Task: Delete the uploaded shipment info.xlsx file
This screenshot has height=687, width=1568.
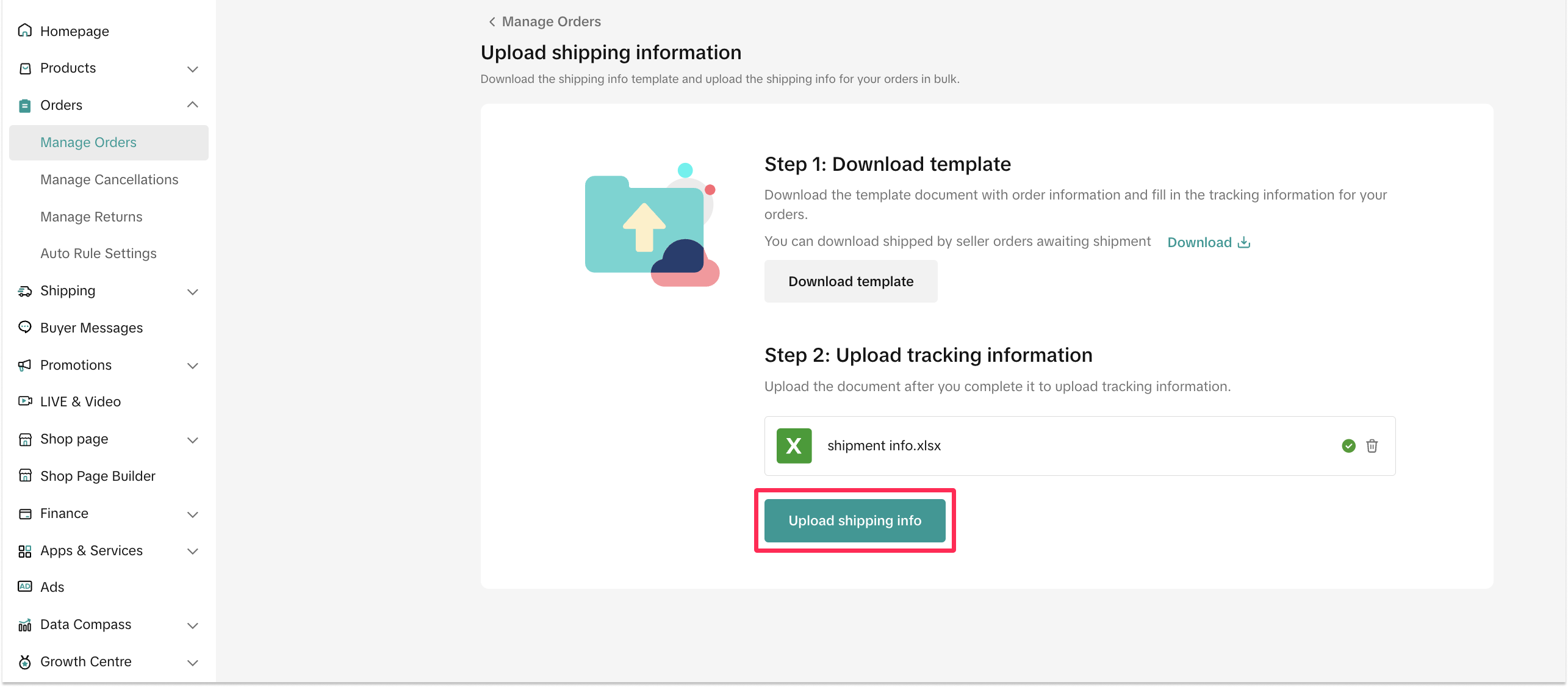Action: [x=1372, y=446]
